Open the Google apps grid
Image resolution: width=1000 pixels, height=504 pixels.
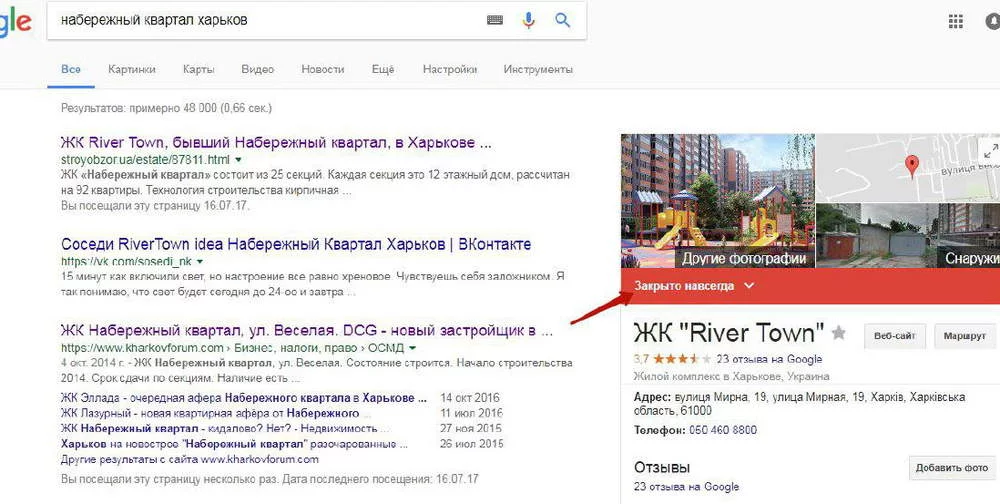point(955,21)
